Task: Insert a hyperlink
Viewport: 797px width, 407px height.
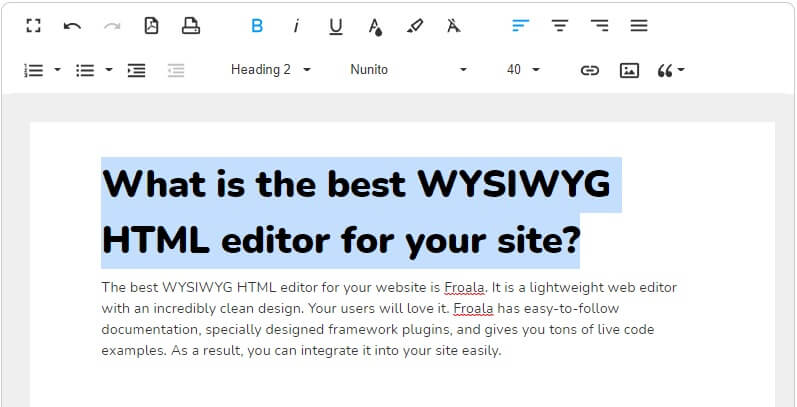Action: [590, 70]
